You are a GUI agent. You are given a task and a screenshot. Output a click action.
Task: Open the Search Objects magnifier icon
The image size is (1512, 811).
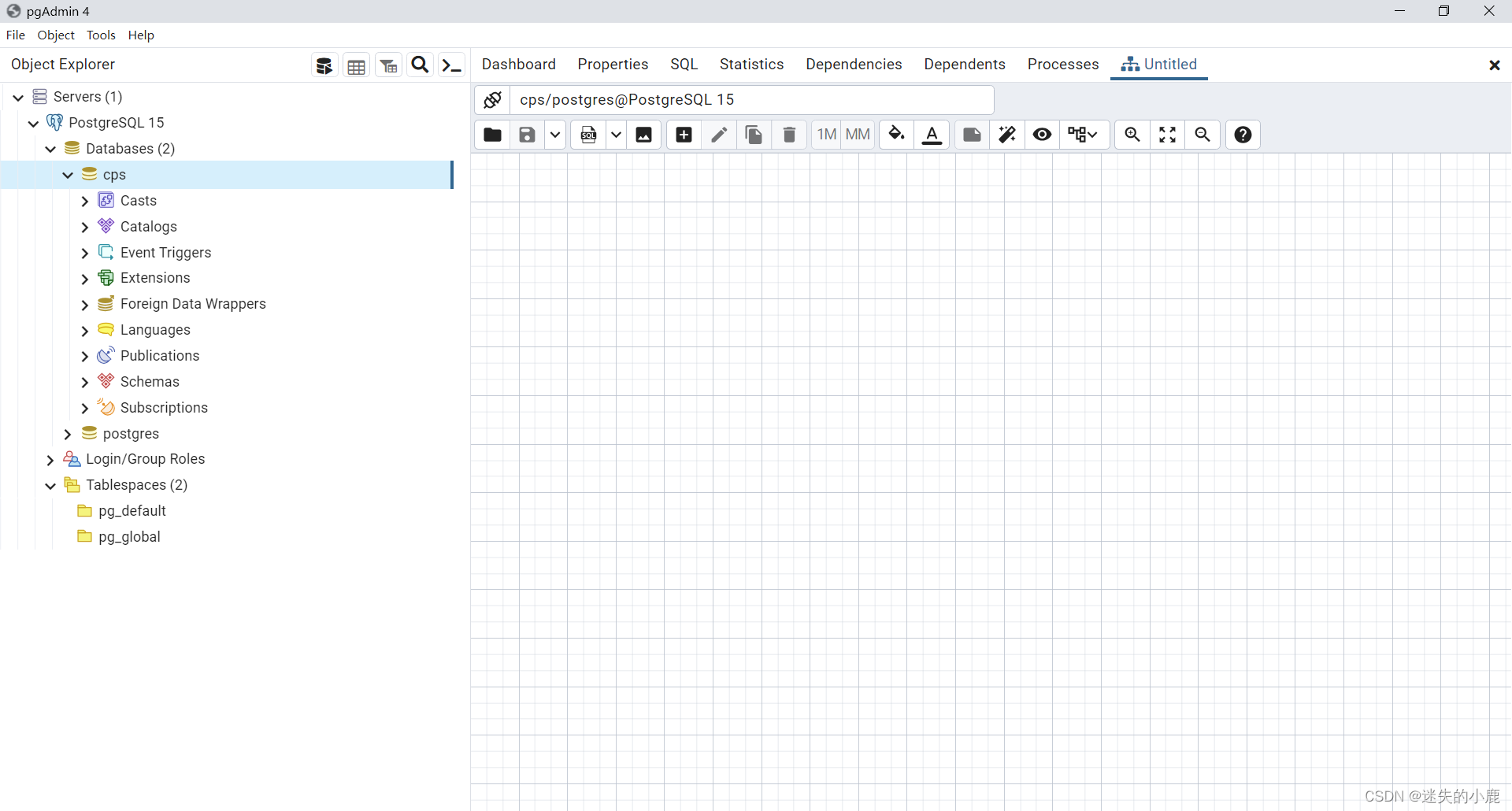pos(421,65)
